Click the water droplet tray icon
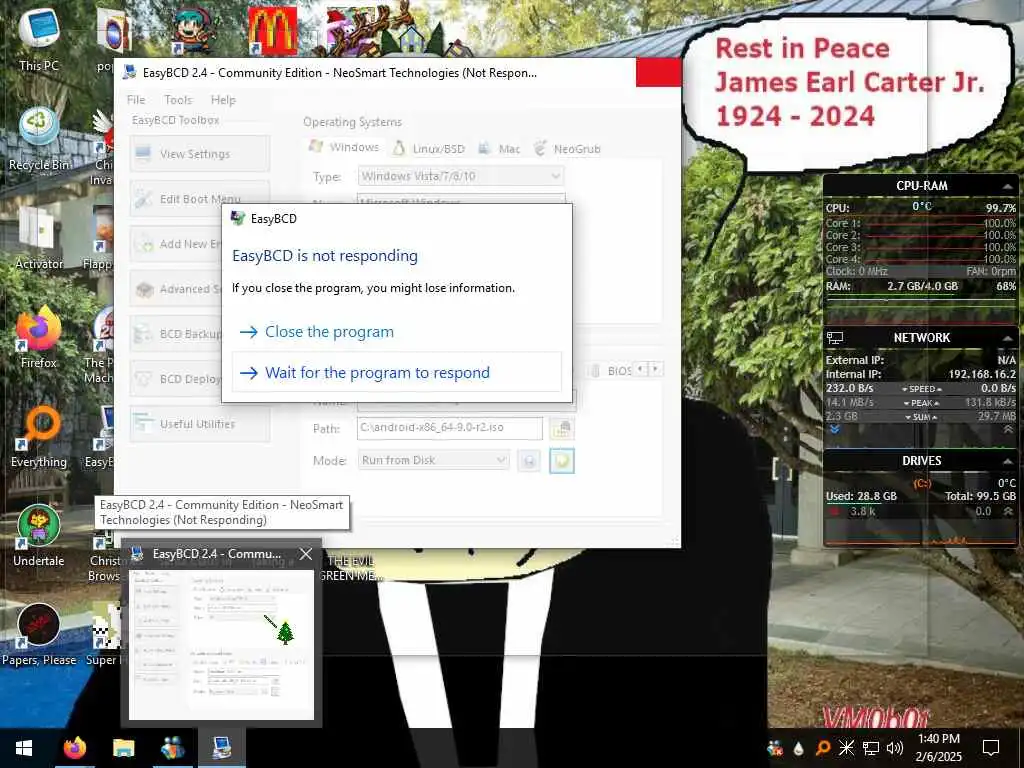Image resolution: width=1024 pixels, height=768 pixels. click(799, 748)
